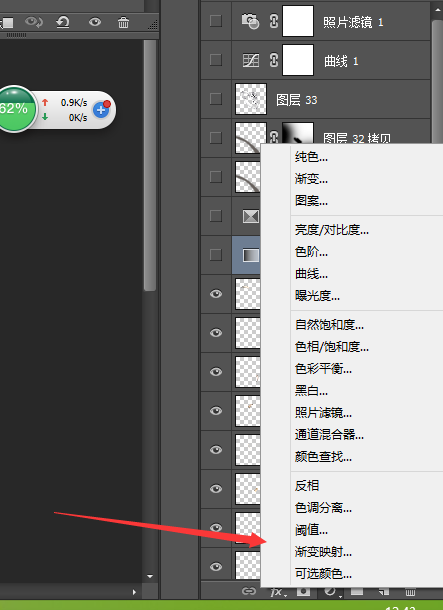This screenshot has height=610, width=443.
Task: Show the 图层 33 layer visibility box
Action: (x=216, y=99)
